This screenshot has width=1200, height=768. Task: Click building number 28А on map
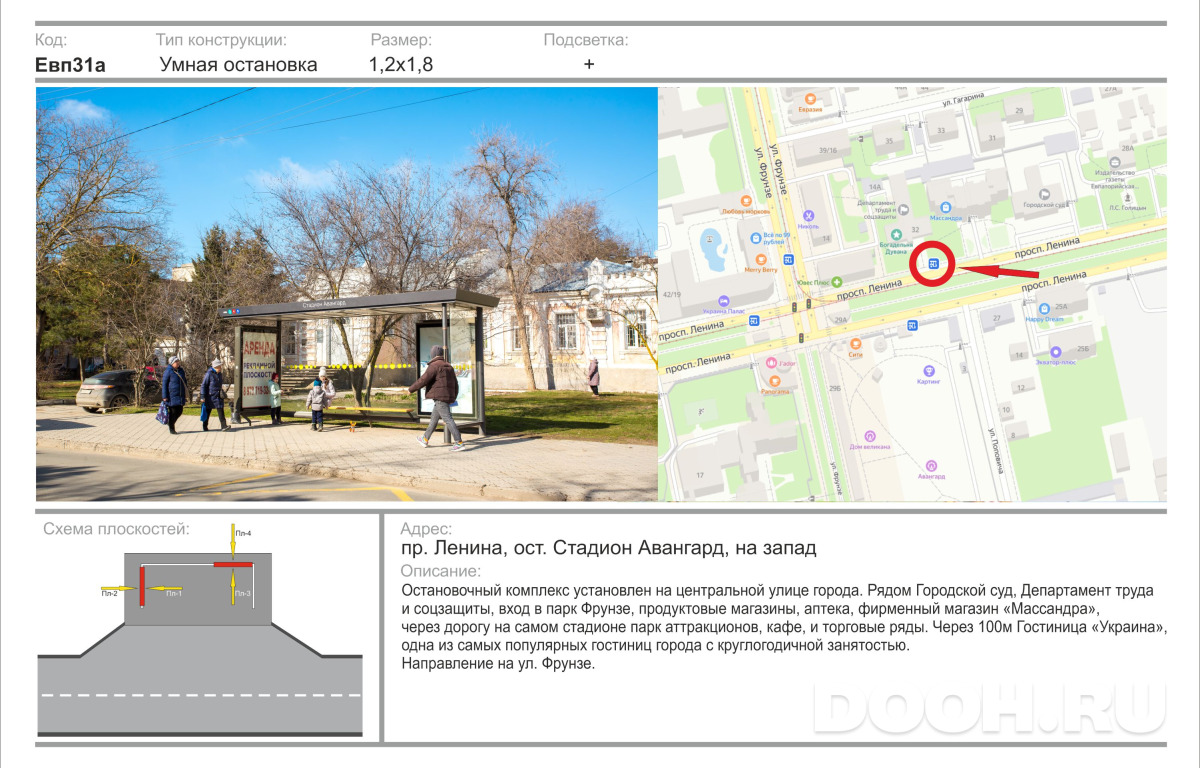point(1128,148)
